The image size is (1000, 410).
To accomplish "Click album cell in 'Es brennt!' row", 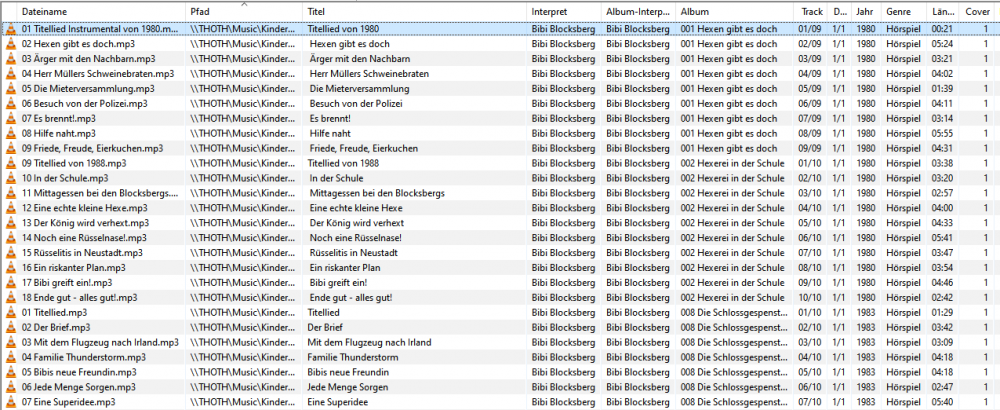I will click(729, 119).
